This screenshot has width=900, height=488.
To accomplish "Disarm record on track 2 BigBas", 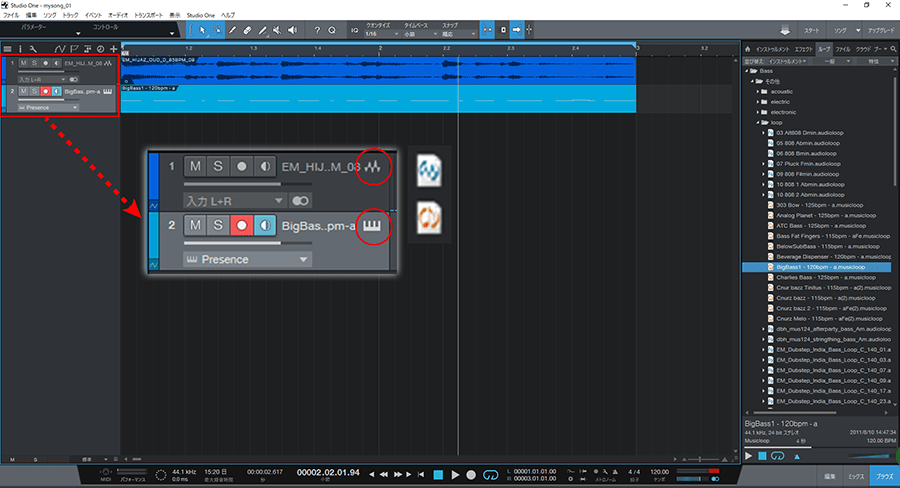I will pyautogui.click(x=45, y=91).
